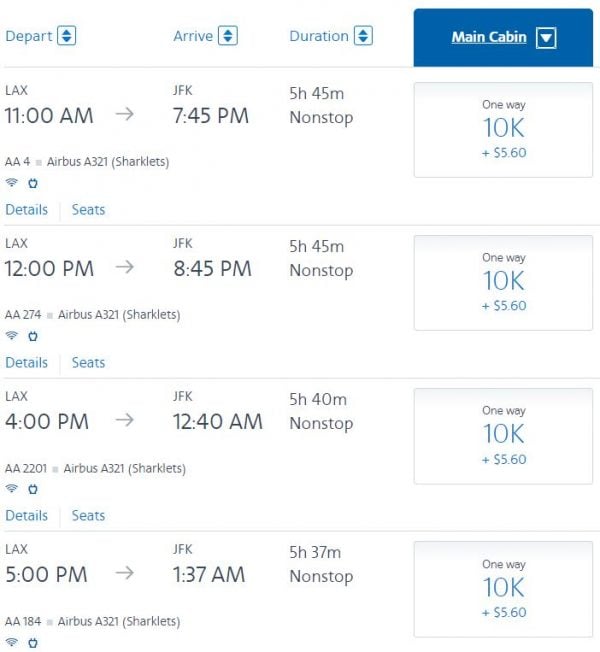View Seats for the 4:00 PM flight
The height and width of the screenshot is (652, 600).
88,516
